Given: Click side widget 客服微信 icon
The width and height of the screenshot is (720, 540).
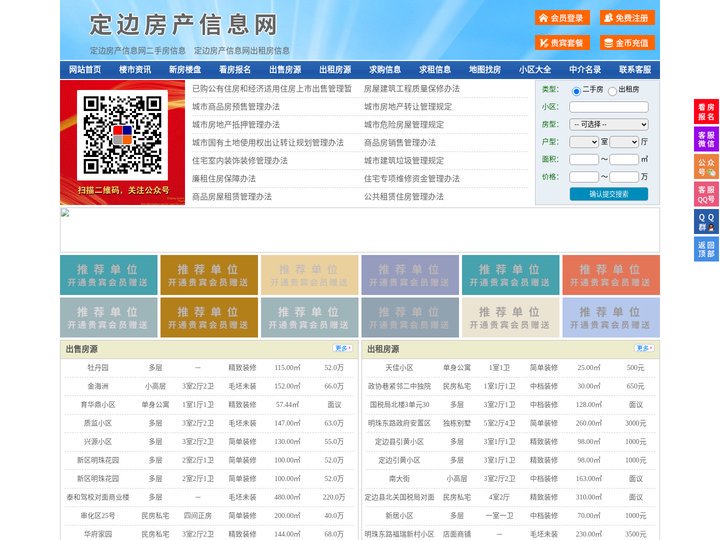Looking at the screenshot, I should (706, 139).
